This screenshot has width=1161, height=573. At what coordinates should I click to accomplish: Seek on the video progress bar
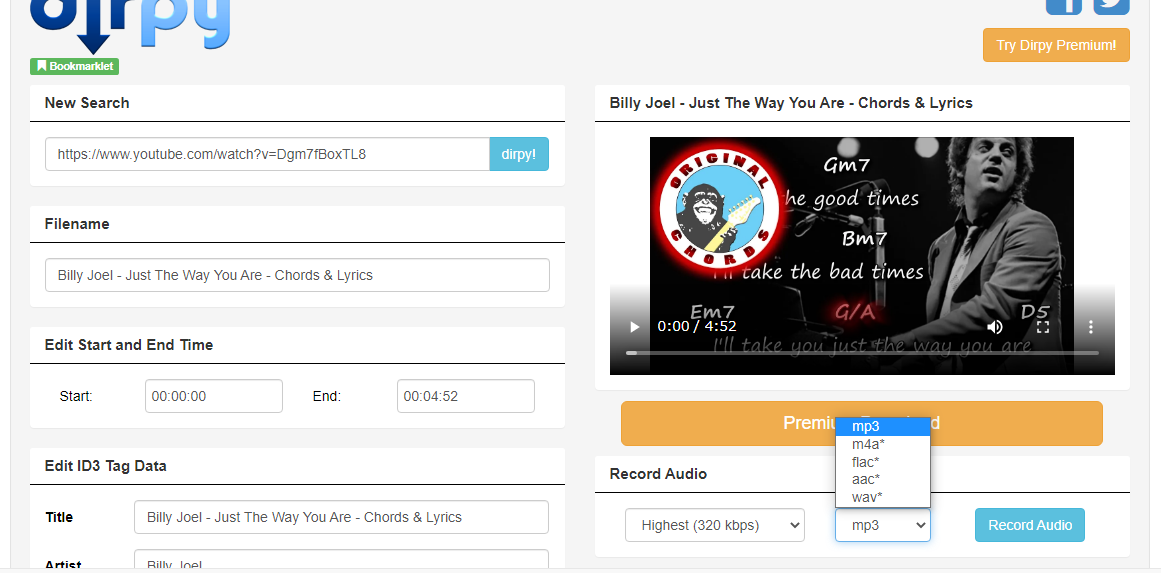862,353
